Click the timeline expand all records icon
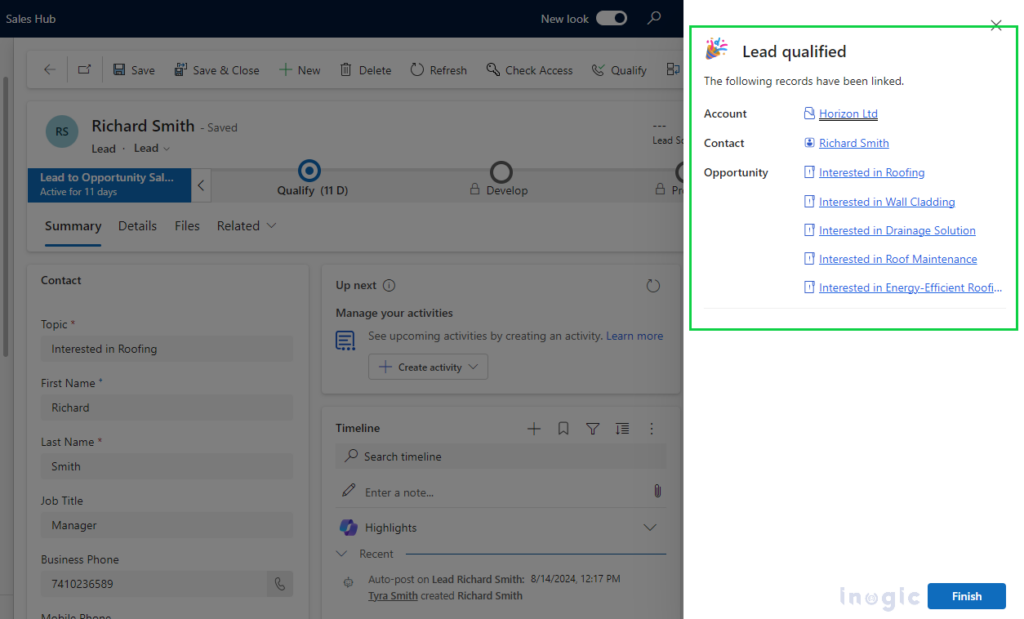The height and width of the screenshot is (619, 1024). click(x=622, y=428)
